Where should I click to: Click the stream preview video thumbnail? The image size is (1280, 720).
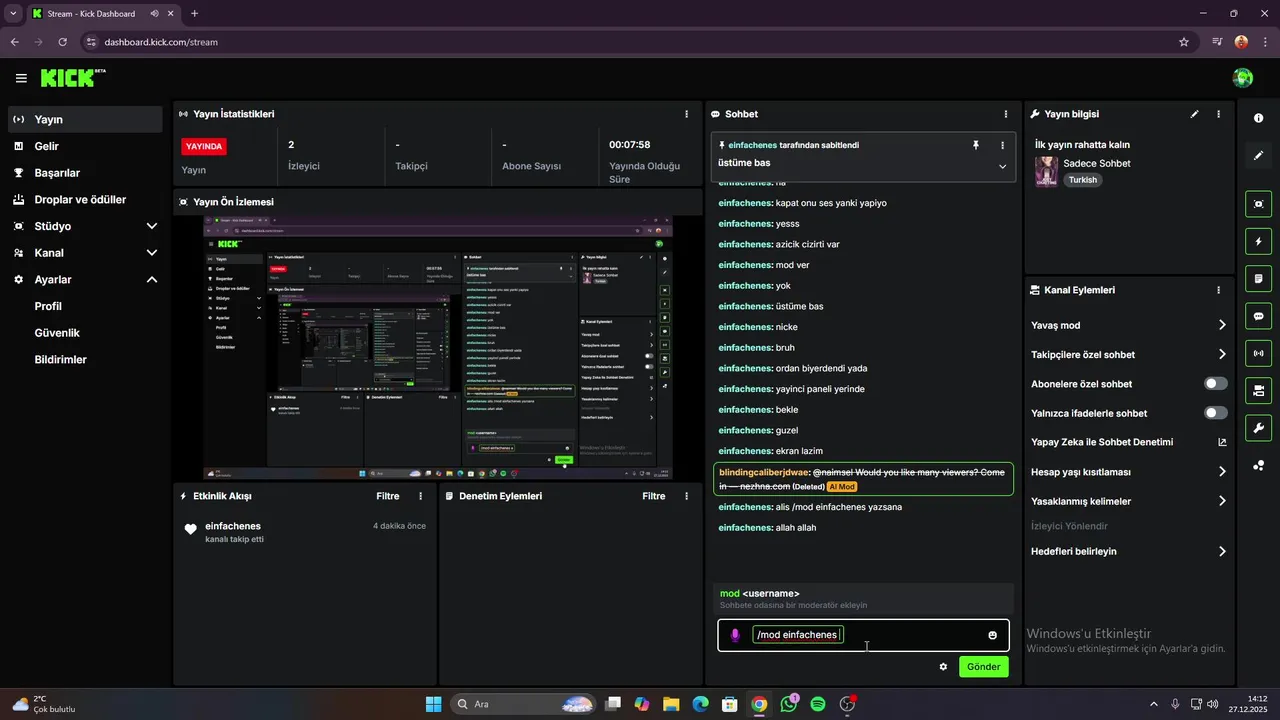[x=438, y=348]
